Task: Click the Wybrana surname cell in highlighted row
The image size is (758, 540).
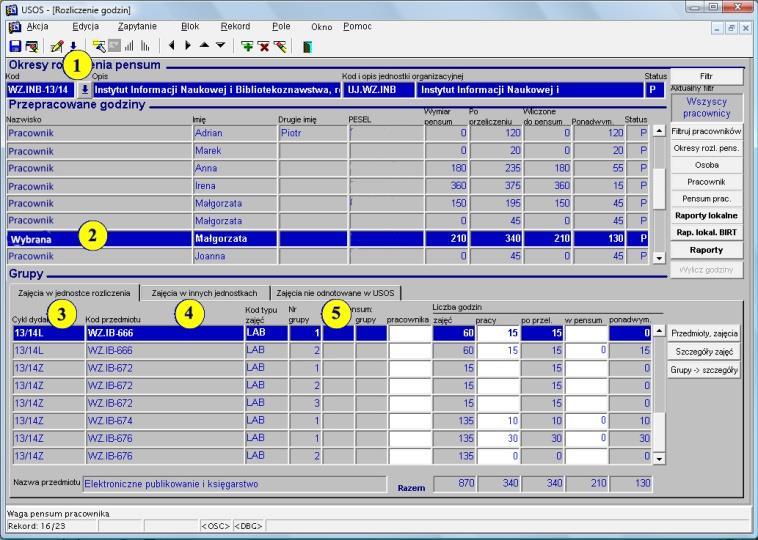Action: [99, 239]
